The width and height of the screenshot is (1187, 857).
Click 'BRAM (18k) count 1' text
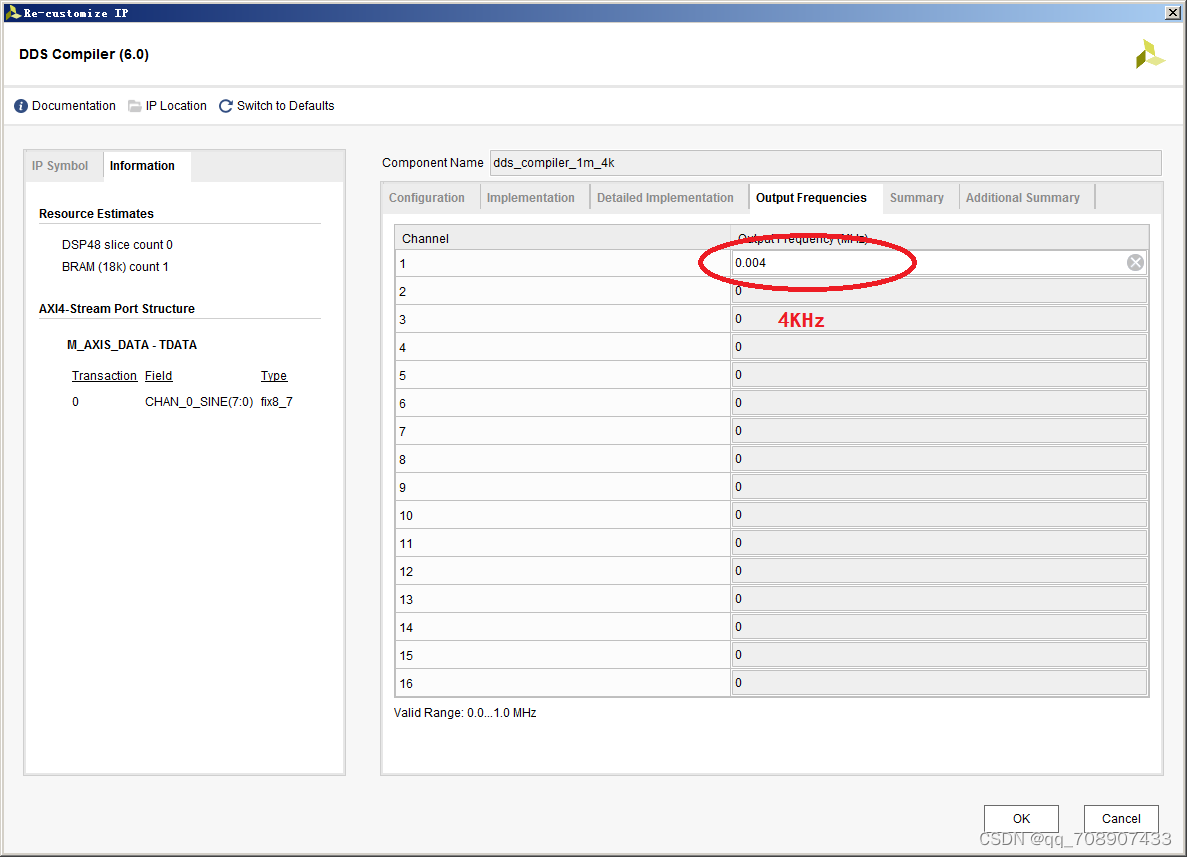click(x=115, y=266)
